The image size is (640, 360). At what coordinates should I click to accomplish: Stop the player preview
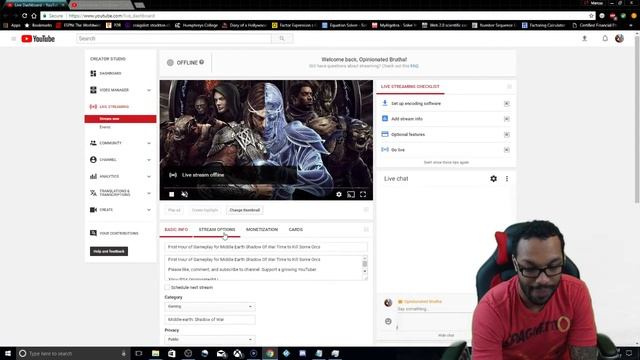(x=172, y=195)
